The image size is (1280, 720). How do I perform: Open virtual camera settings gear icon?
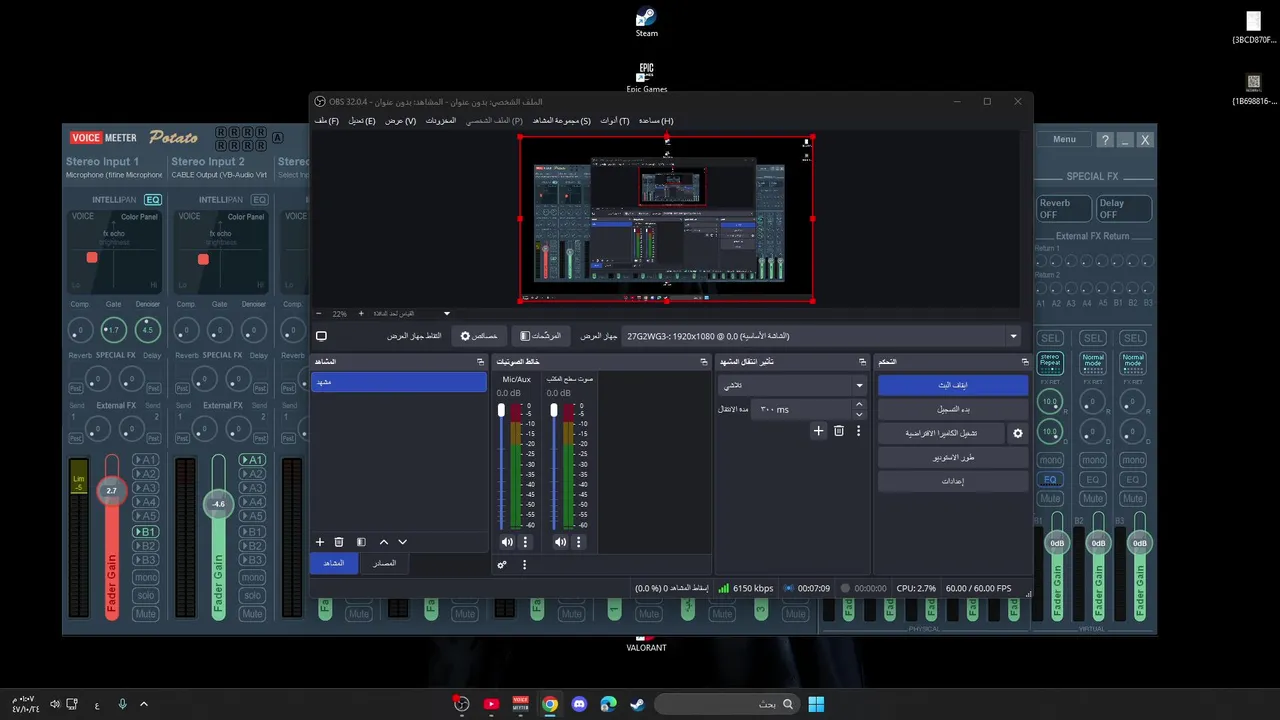pyautogui.click(x=1018, y=433)
